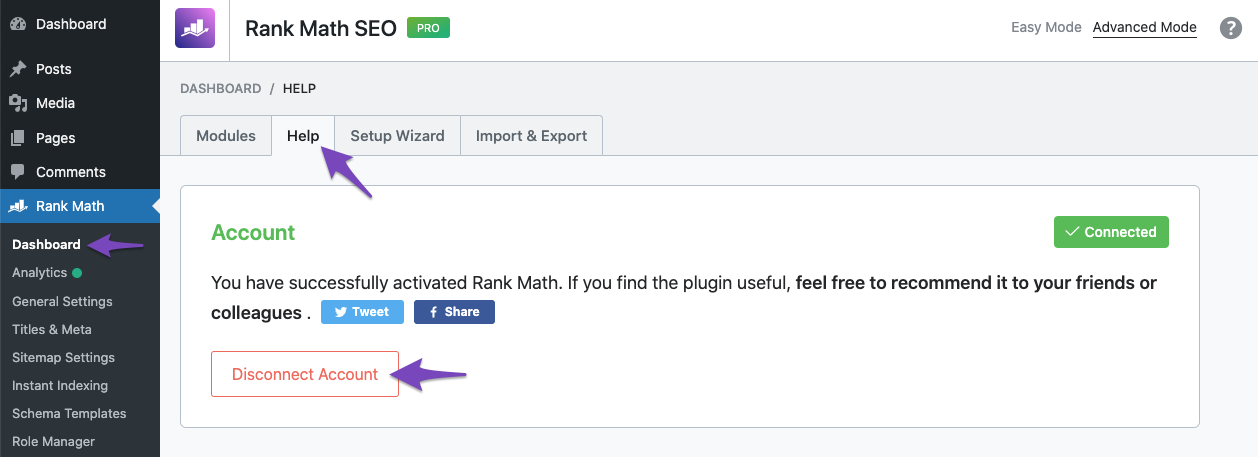The image size is (1258, 457).
Task: Open the help question mark icon
Action: (x=1231, y=28)
